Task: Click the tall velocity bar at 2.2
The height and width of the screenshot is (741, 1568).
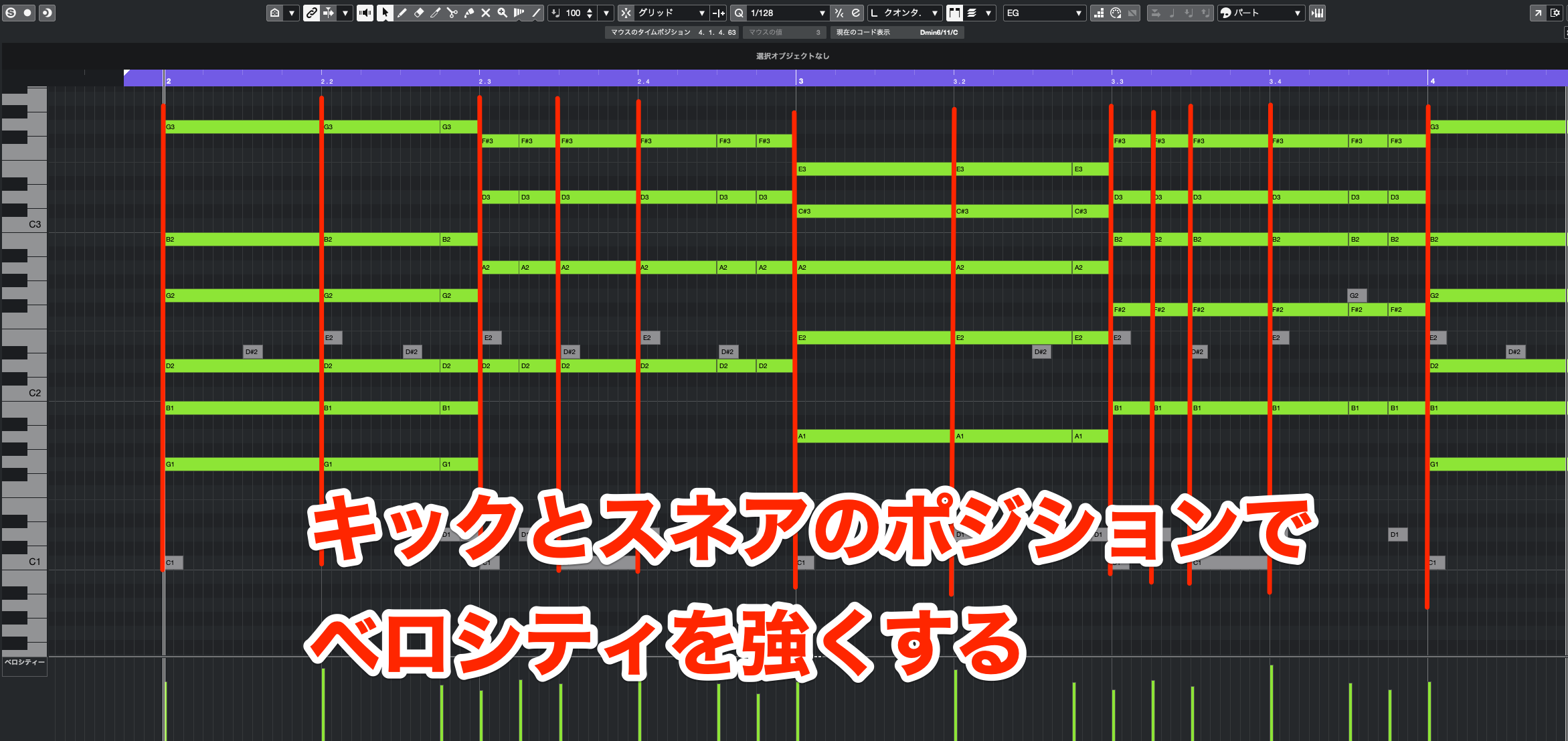Action: 323,704
